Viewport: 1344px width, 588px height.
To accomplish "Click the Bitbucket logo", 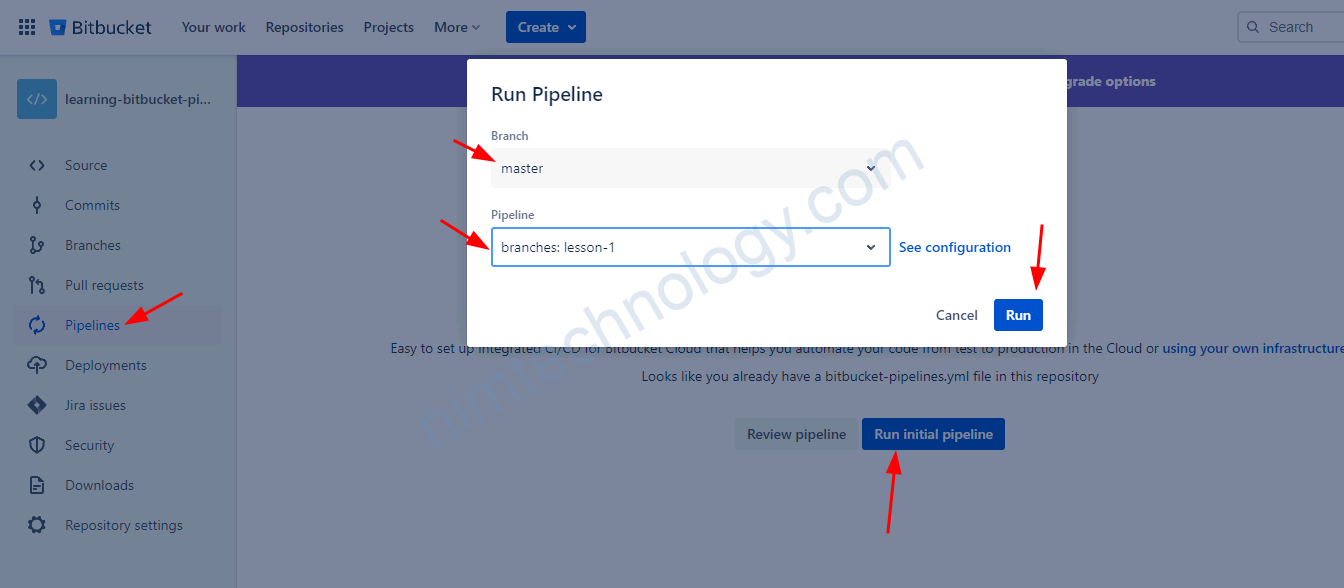I will click(101, 27).
